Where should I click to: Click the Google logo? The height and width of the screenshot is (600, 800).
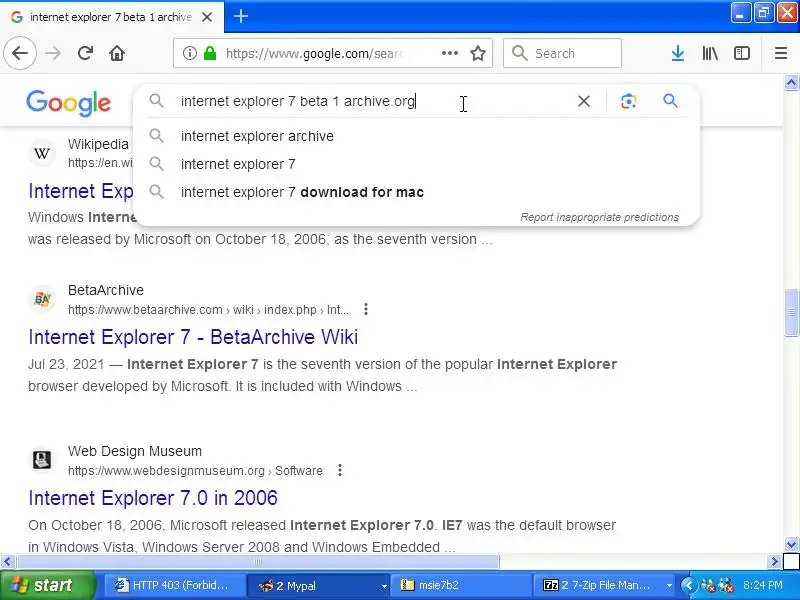point(68,103)
